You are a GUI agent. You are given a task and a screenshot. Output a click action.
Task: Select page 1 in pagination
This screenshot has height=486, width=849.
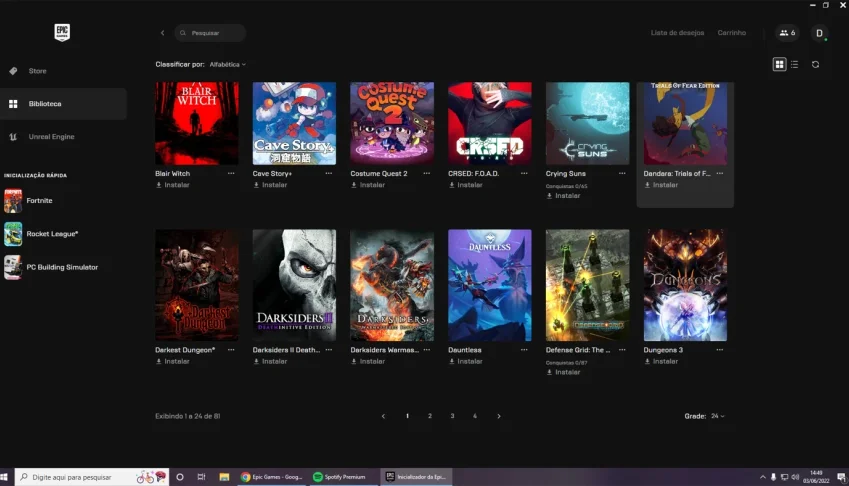tap(407, 416)
